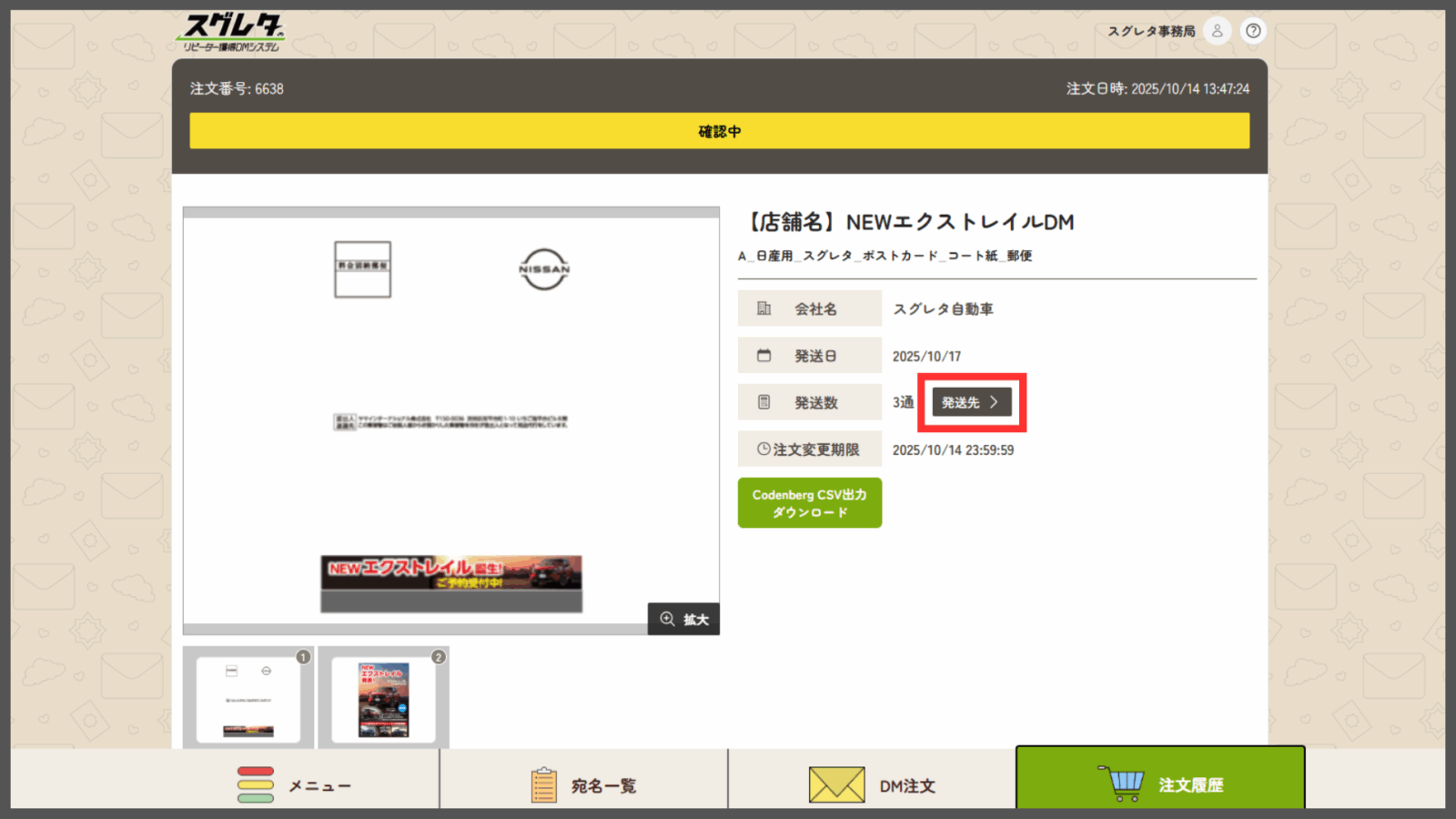Open the 発送先 recipients button
This screenshot has width=1456, height=819.
(x=961, y=402)
